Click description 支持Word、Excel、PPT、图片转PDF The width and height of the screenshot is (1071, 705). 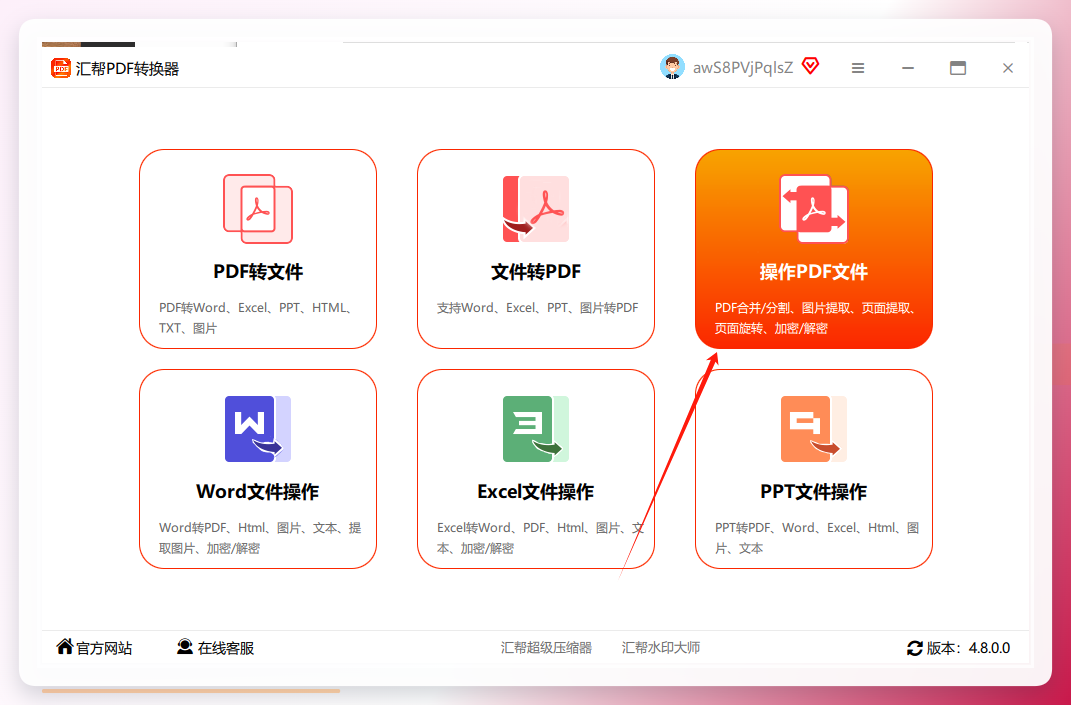tap(538, 308)
